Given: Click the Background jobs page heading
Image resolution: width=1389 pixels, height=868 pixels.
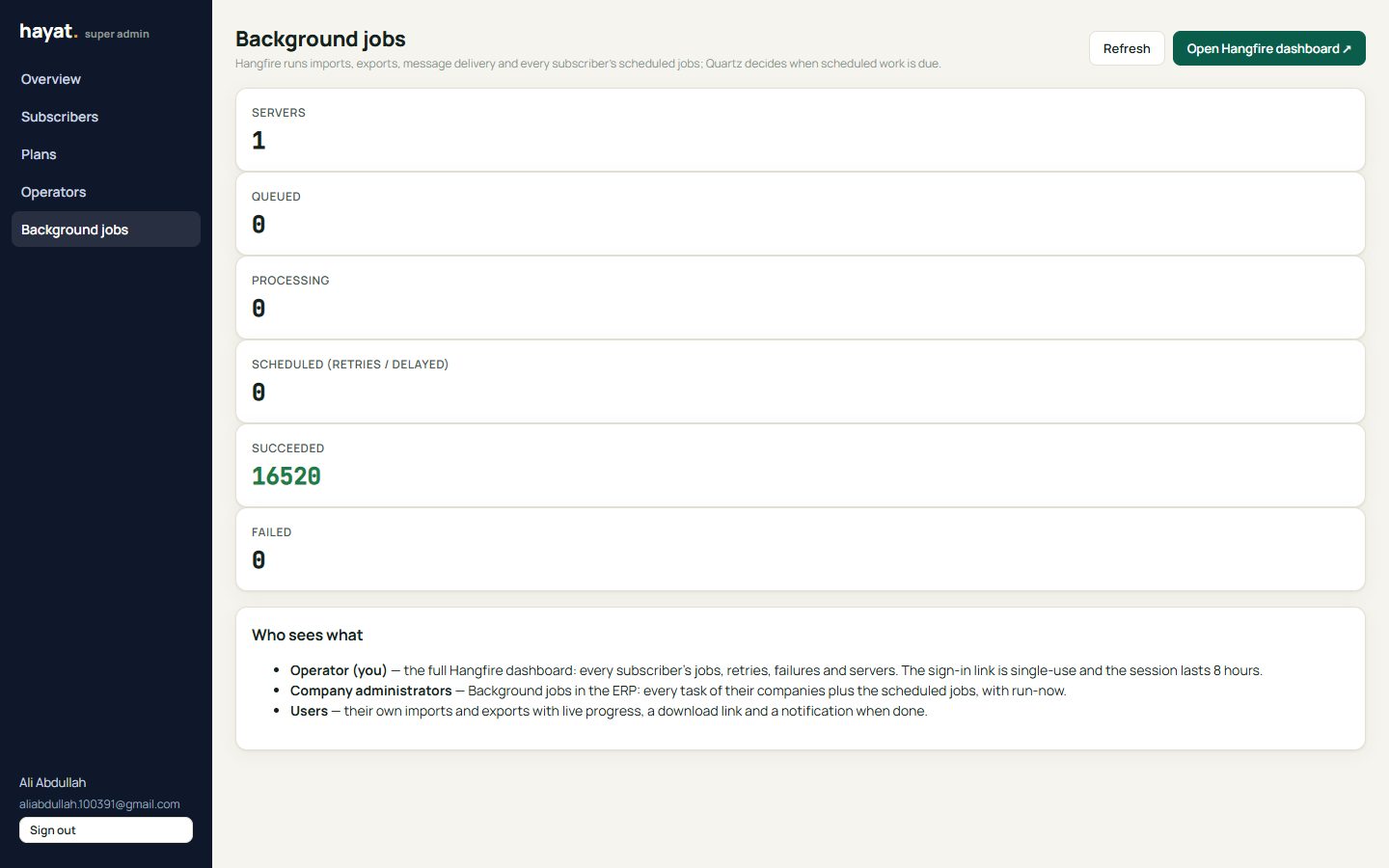Looking at the screenshot, I should (320, 39).
